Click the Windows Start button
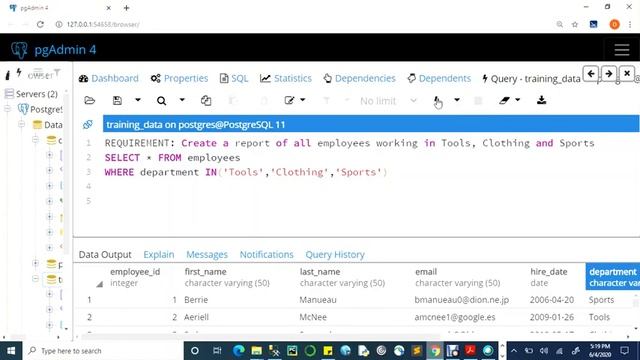 pyautogui.click(x=11, y=351)
